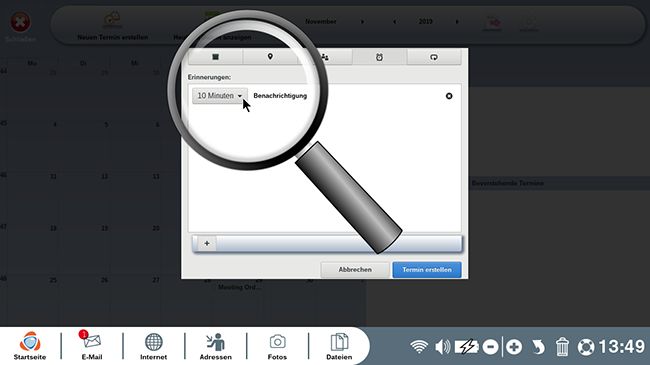Viewport: 650px width, 365px height.
Task: Add a new reminder with plus button
Action: pyautogui.click(x=207, y=243)
